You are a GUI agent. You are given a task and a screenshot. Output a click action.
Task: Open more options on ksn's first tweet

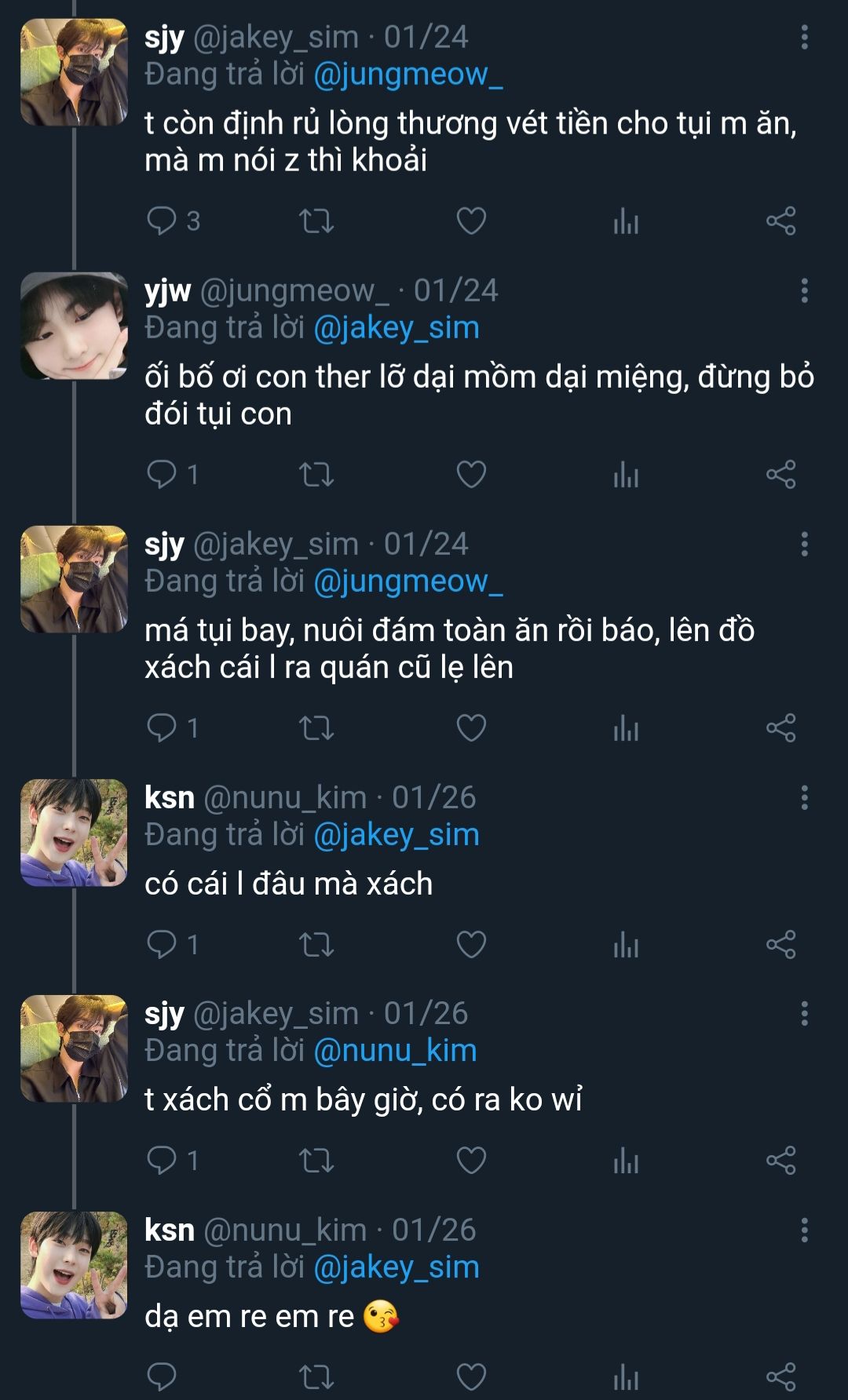click(x=804, y=797)
